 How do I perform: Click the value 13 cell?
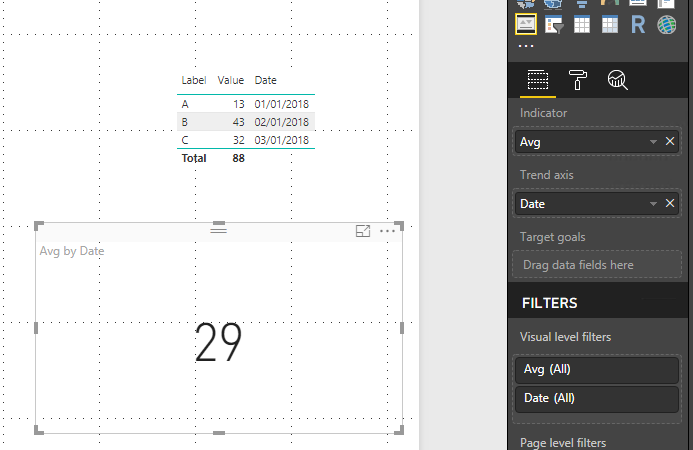tap(239, 104)
